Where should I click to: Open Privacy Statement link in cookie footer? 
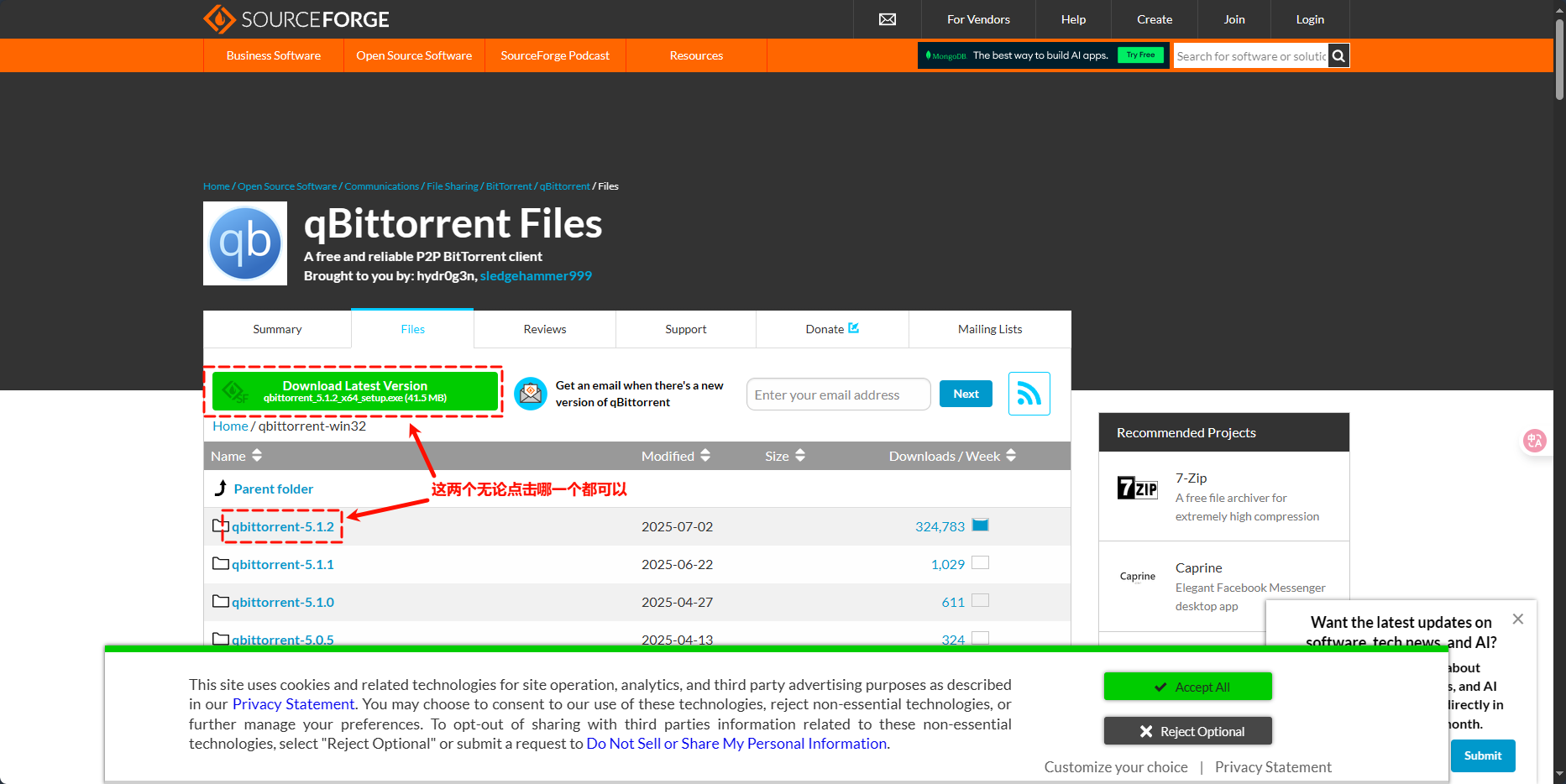point(1273,767)
